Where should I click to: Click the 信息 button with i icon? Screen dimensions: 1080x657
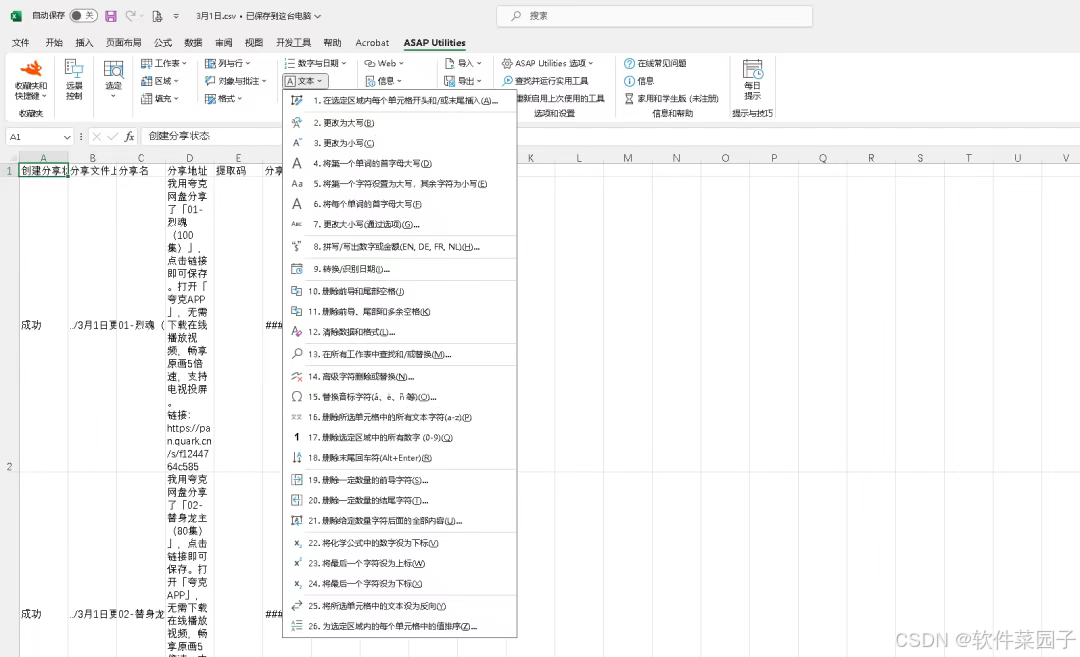coord(638,81)
